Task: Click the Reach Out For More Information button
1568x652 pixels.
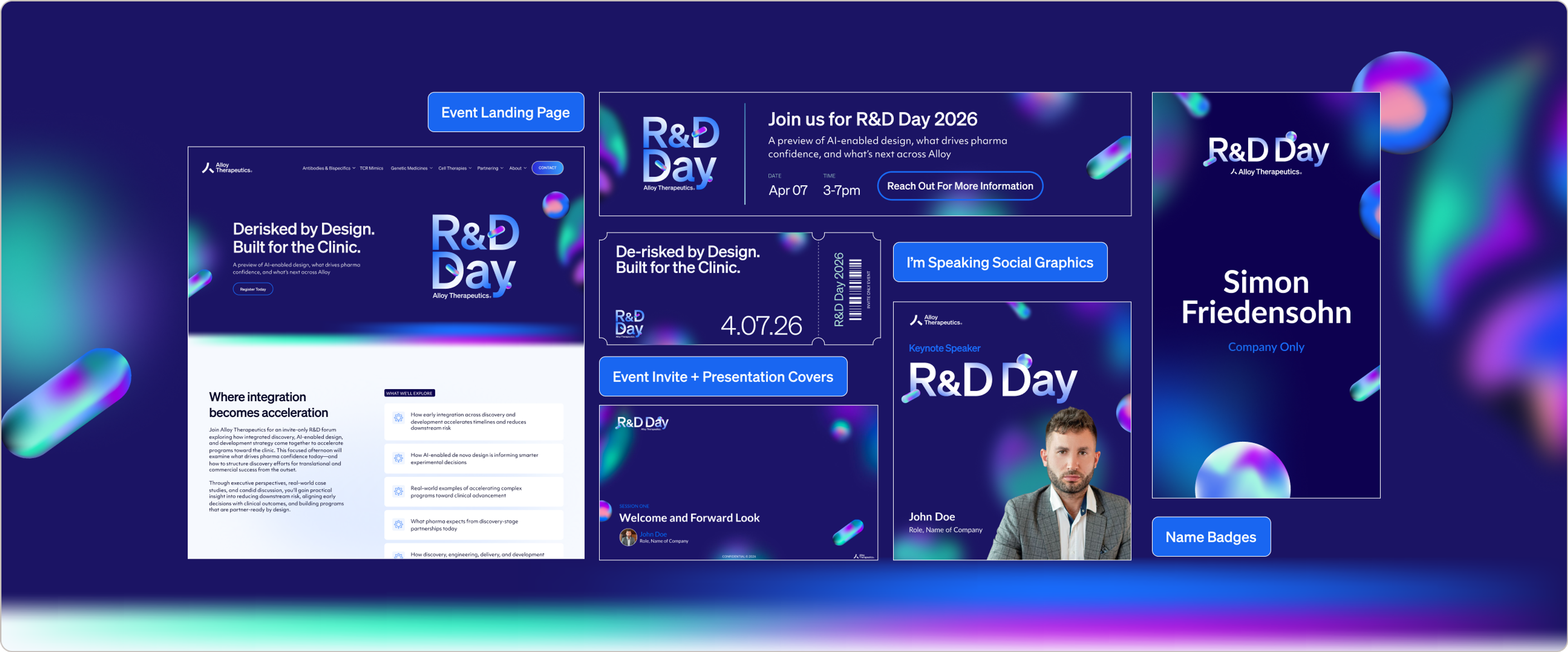Action: pos(960,186)
